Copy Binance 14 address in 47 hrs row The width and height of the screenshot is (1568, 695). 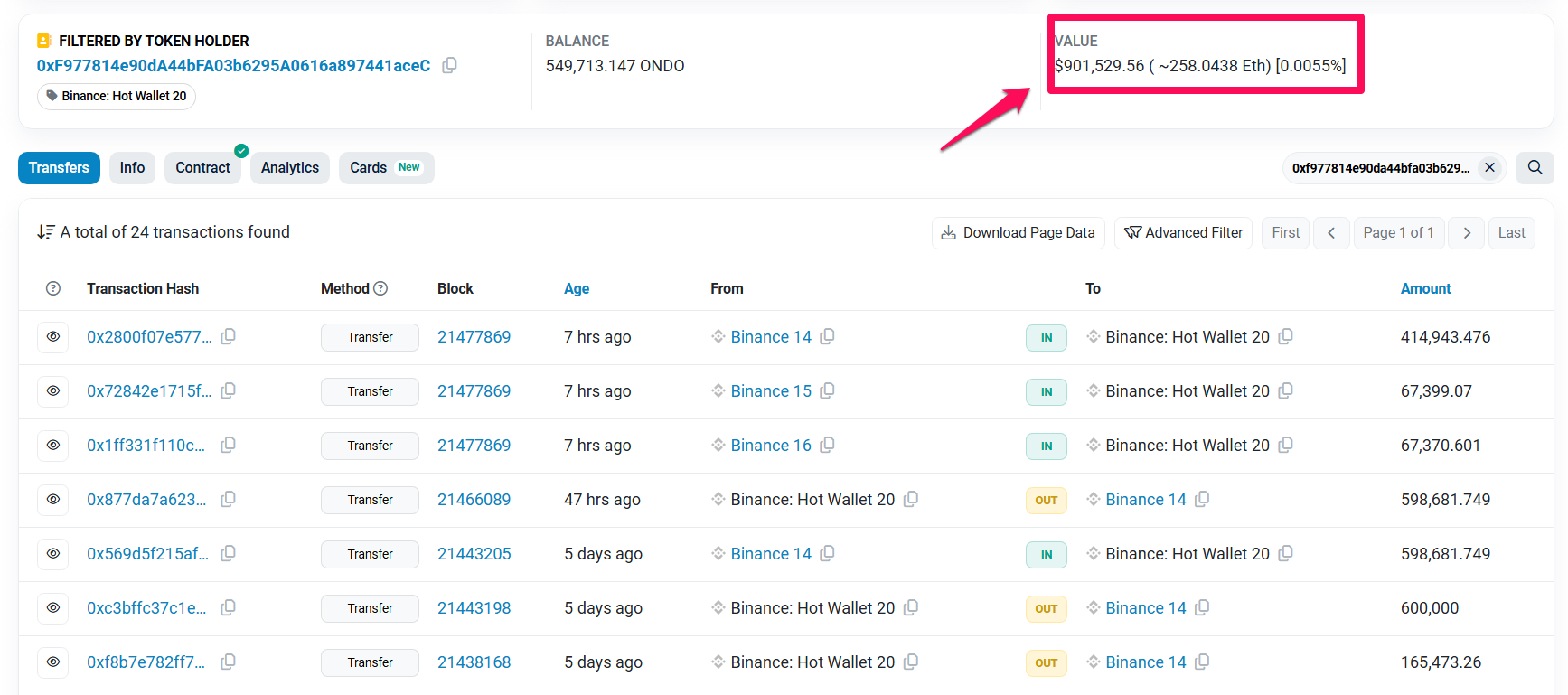click(1202, 499)
